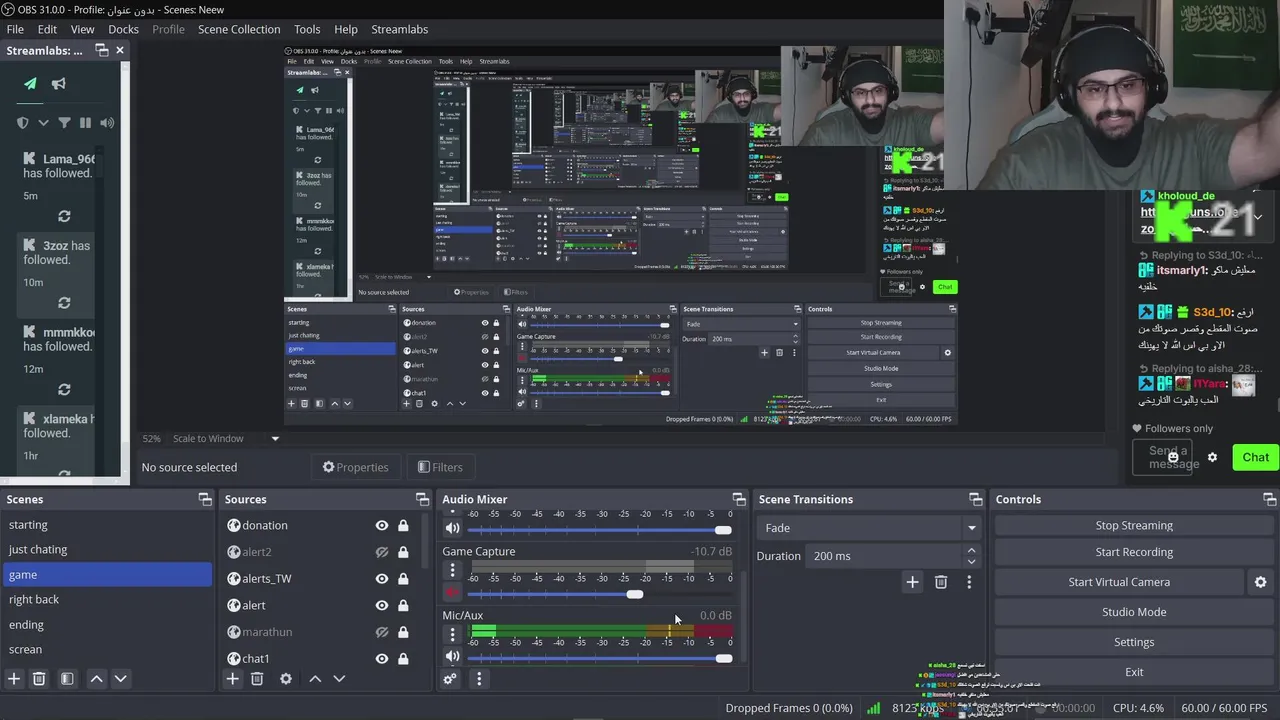Remove the selected source with the trash icon
The height and width of the screenshot is (720, 1280).
coord(257,679)
